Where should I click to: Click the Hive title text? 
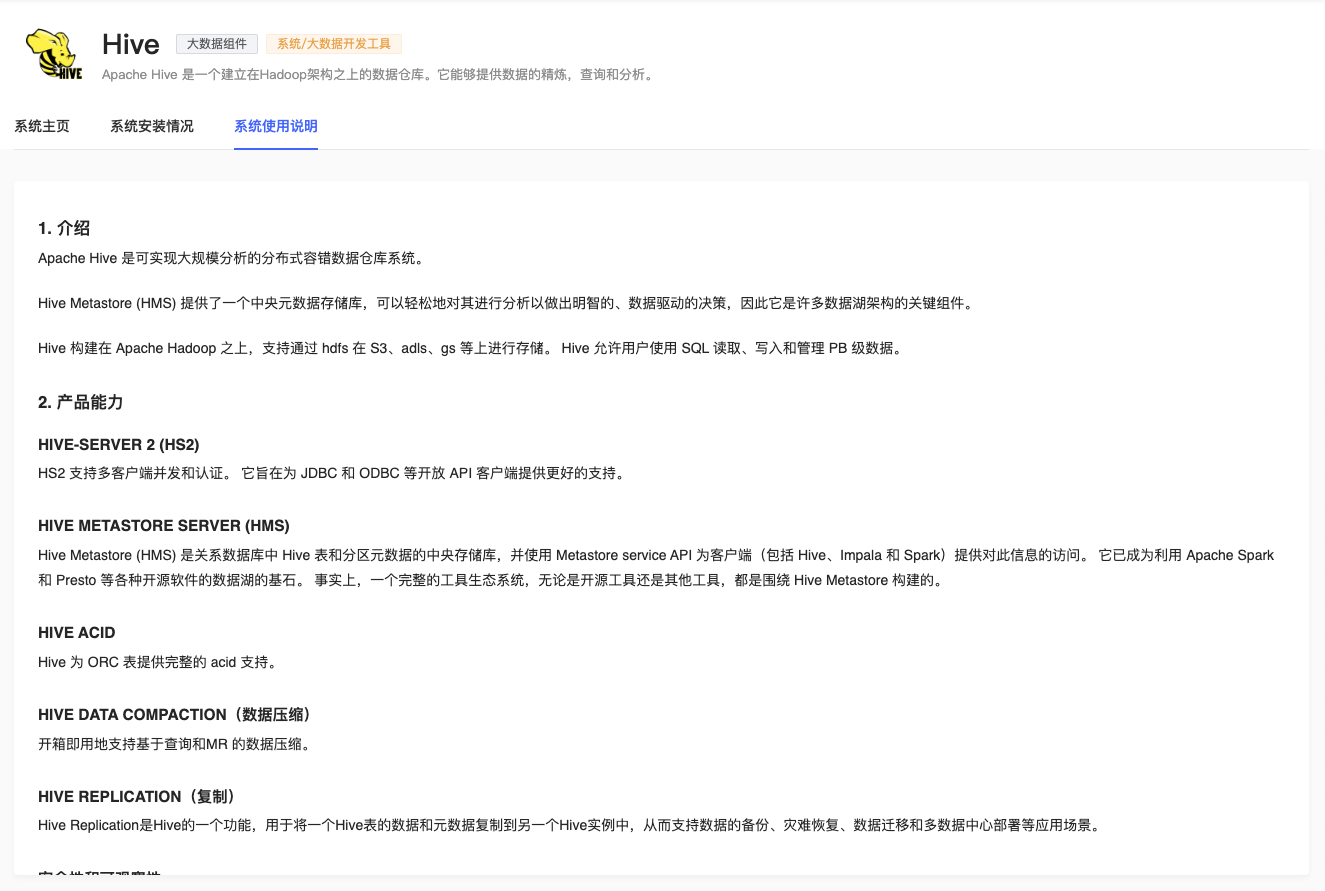point(131,44)
